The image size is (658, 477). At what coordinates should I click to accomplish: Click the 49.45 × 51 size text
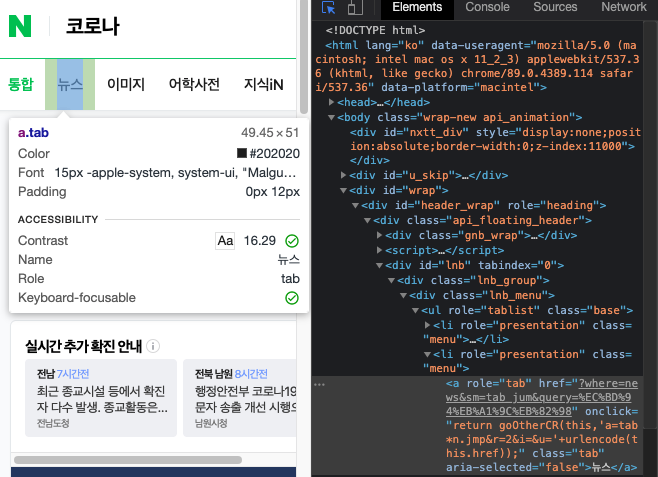(x=270, y=133)
